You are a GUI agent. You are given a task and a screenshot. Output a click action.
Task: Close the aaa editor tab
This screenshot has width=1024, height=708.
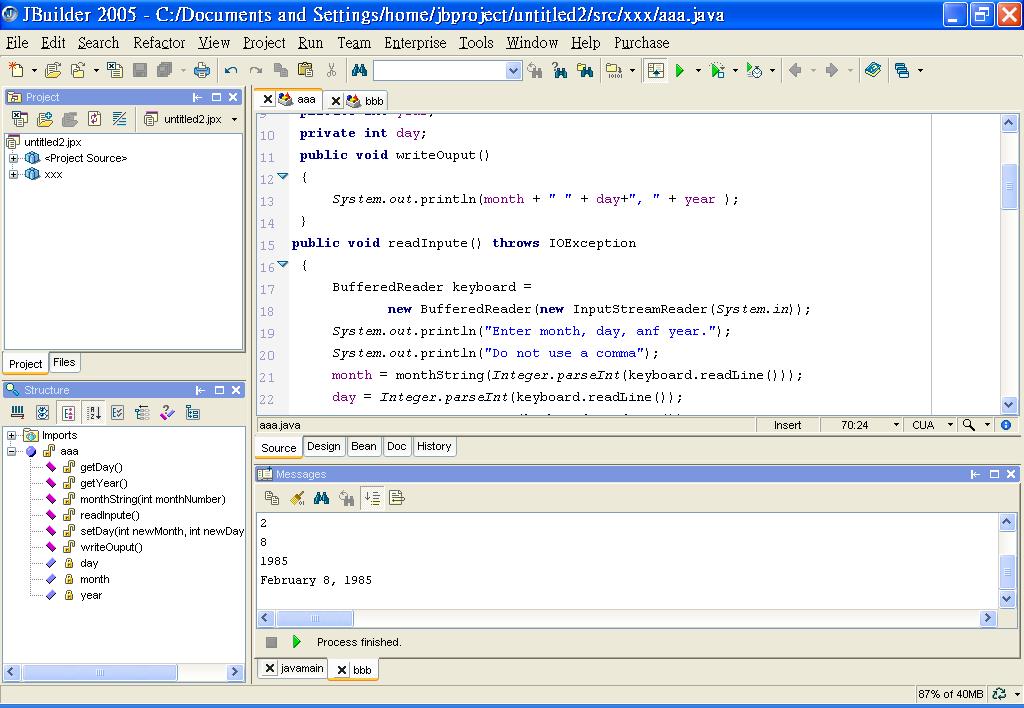[268, 99]
